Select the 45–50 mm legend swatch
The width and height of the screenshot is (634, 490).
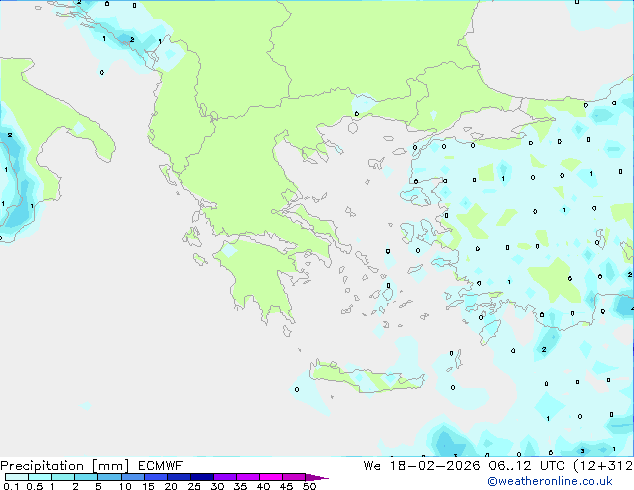[294, 477]
